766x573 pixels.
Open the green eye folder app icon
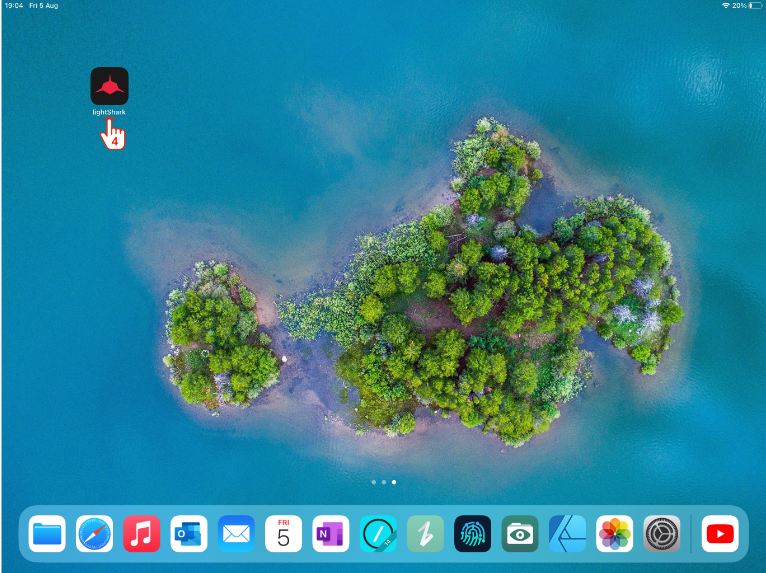tap(520, 533)
